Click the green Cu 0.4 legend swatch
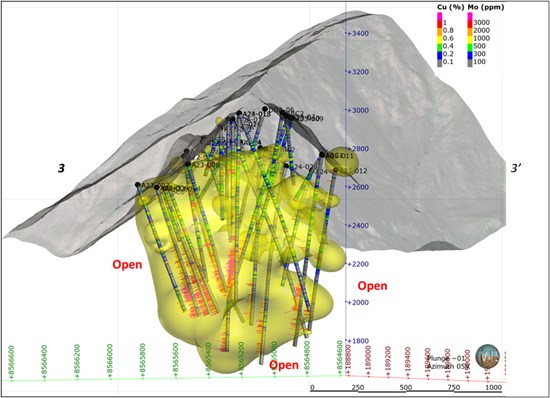 [x=439, y=46]
